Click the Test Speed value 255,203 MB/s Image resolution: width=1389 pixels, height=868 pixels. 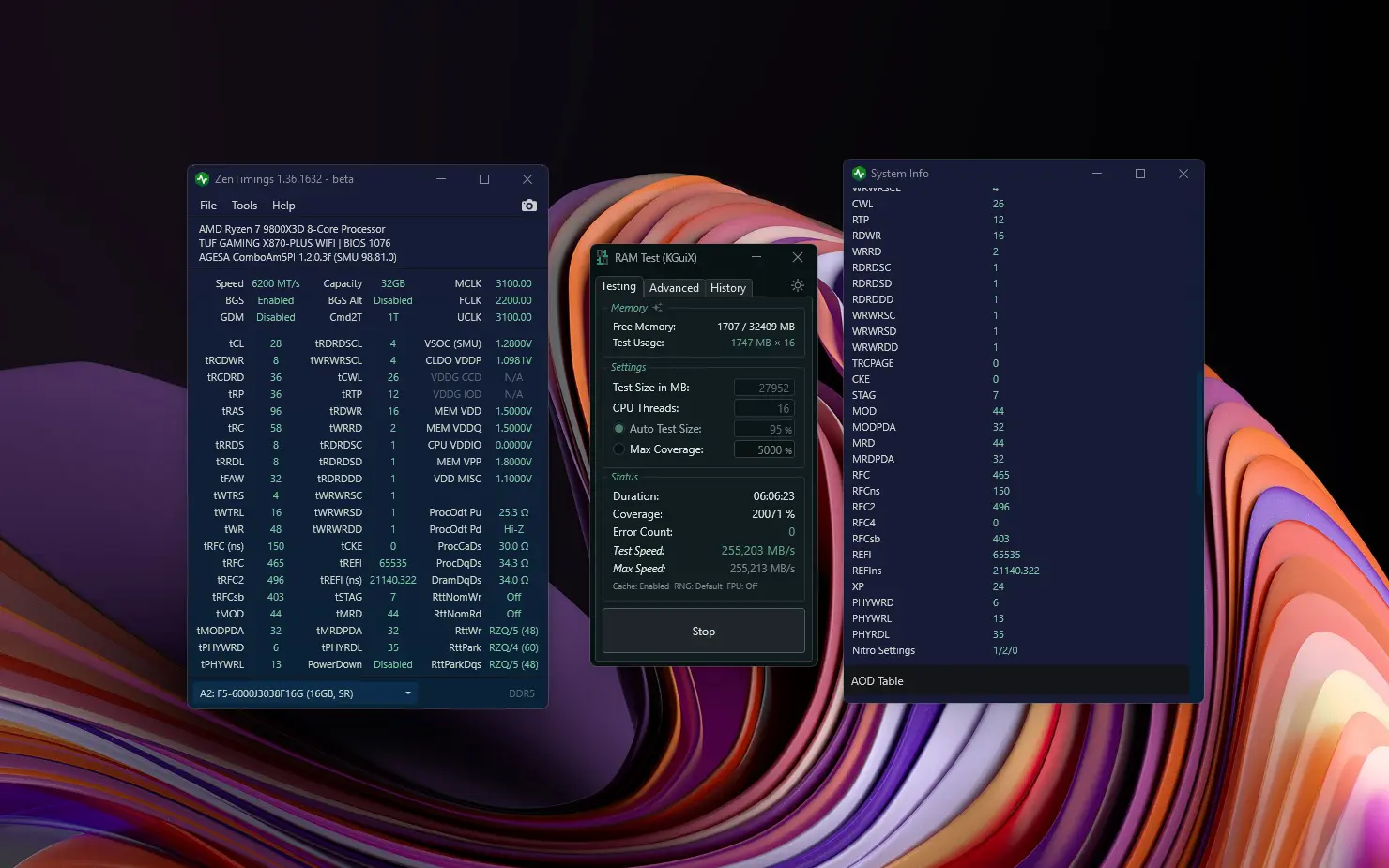coord(757,551)
